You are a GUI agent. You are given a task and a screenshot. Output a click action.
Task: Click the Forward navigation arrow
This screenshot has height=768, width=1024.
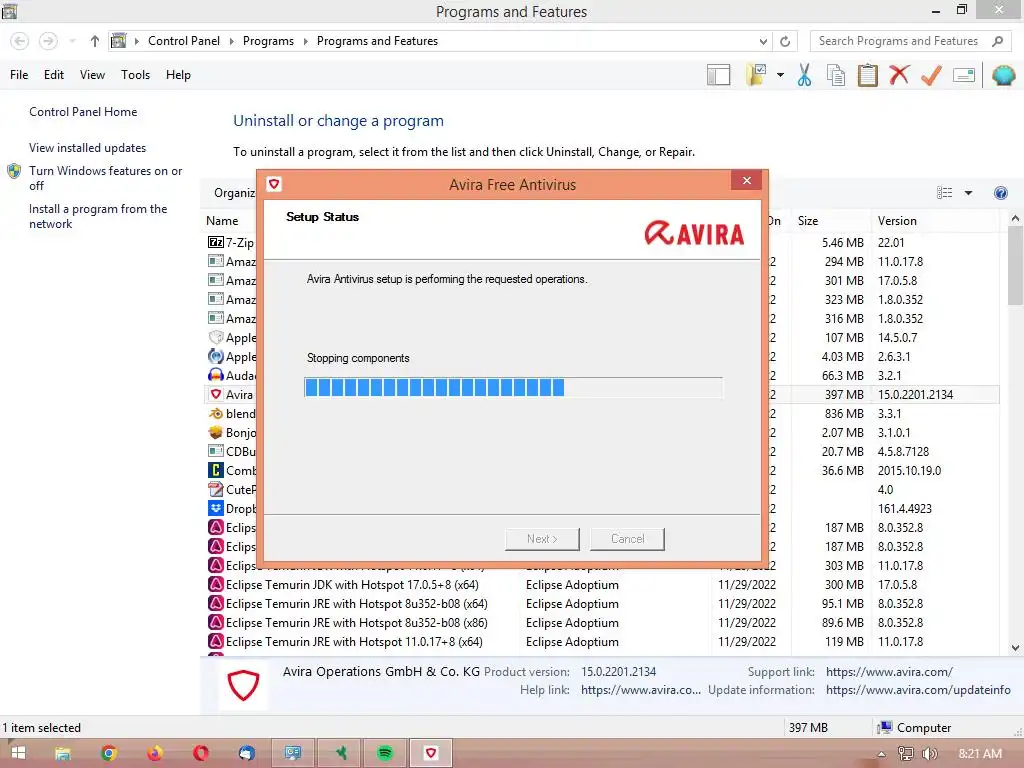click(x=48, y=41)
